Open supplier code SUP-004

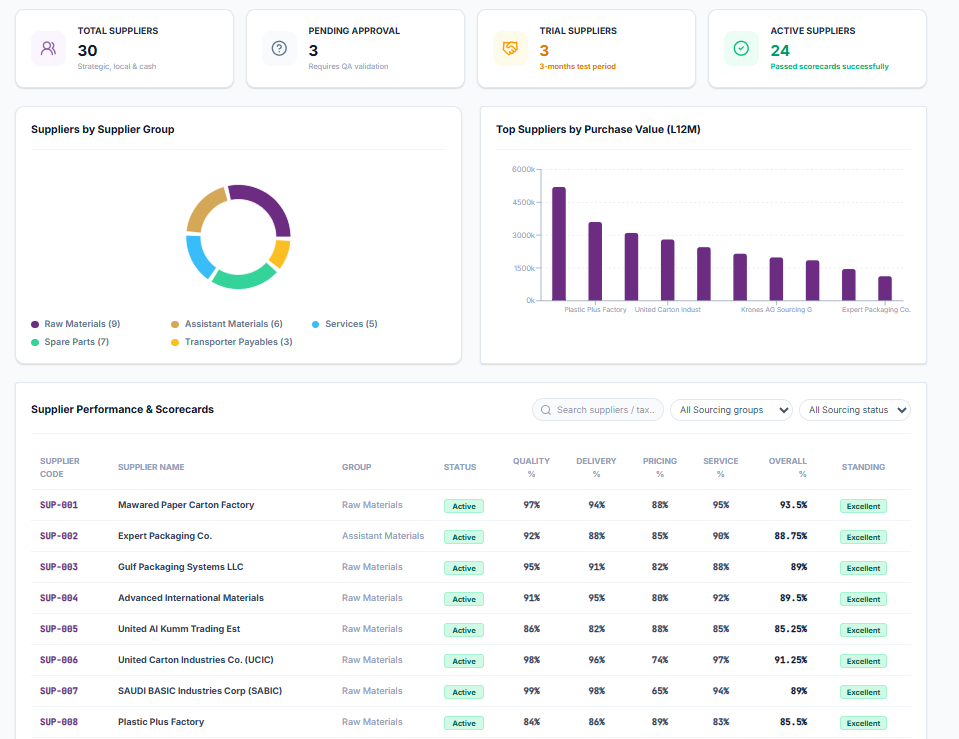[x=59, y=598]
